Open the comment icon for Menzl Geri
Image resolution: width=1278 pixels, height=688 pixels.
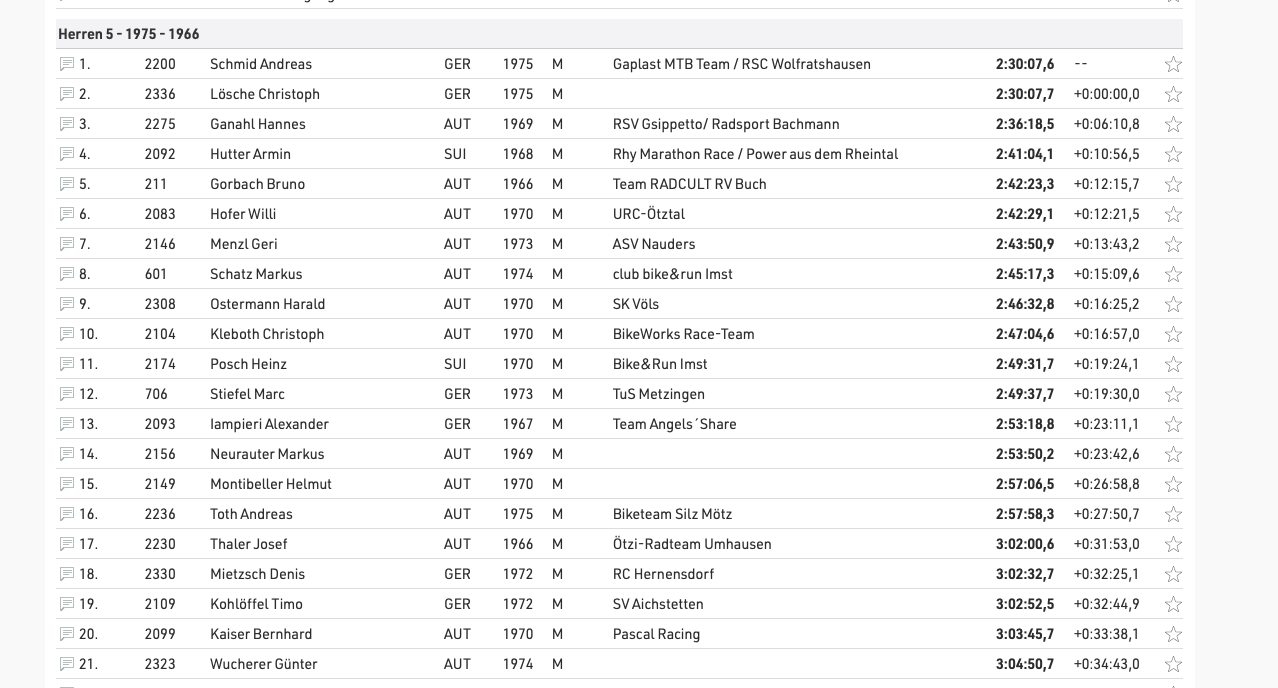[x=67, y=244]
